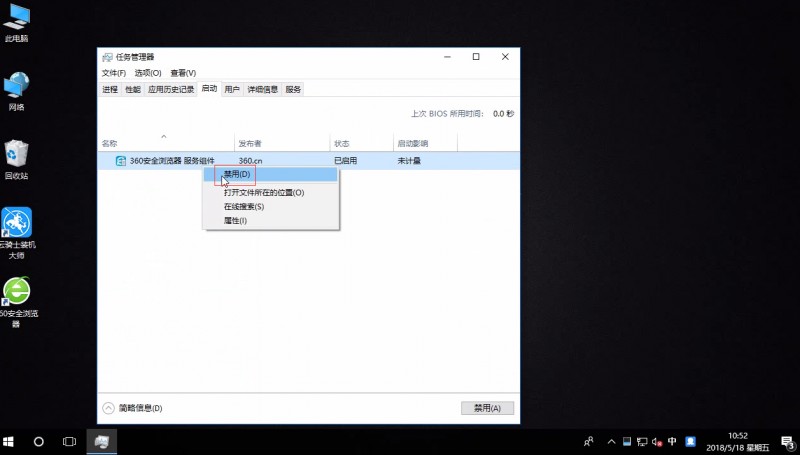The width and height of the screenshot is (800, 455).
Task: Minimize the Task Manager window
Action: pos(447,57)
